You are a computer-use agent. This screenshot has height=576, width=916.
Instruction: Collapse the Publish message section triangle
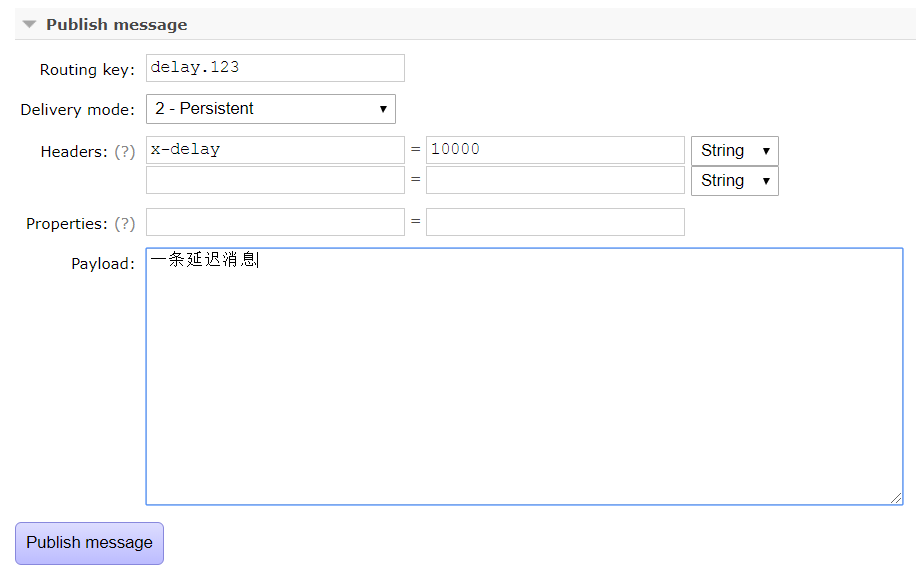click(29, 25)
